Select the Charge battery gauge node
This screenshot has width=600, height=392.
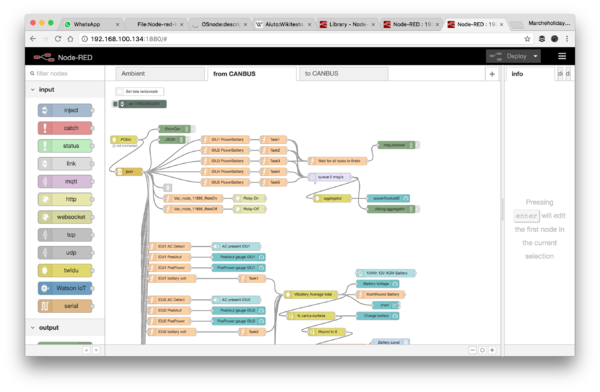point(378,316)
